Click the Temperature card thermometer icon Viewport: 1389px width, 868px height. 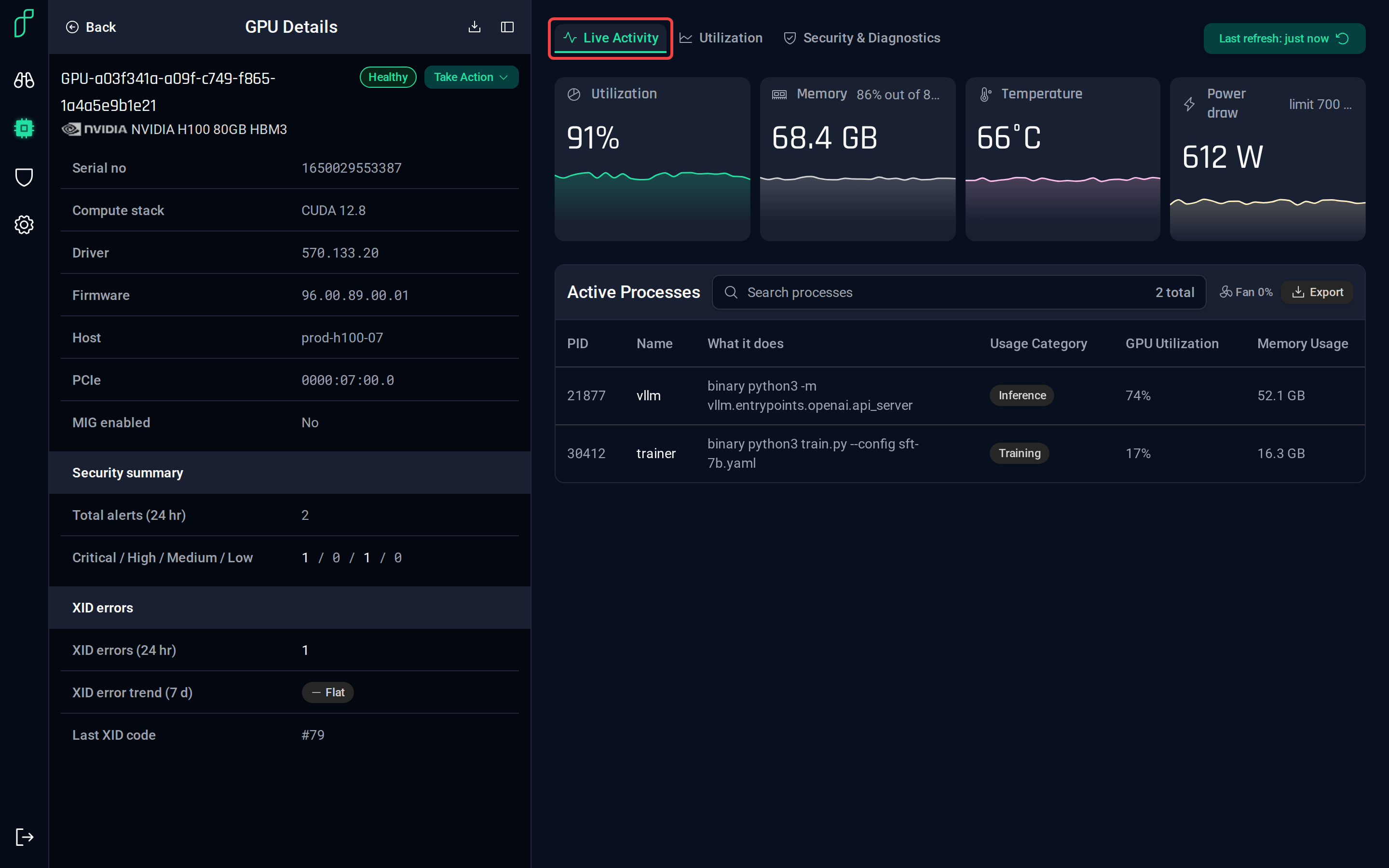(985, 94)
